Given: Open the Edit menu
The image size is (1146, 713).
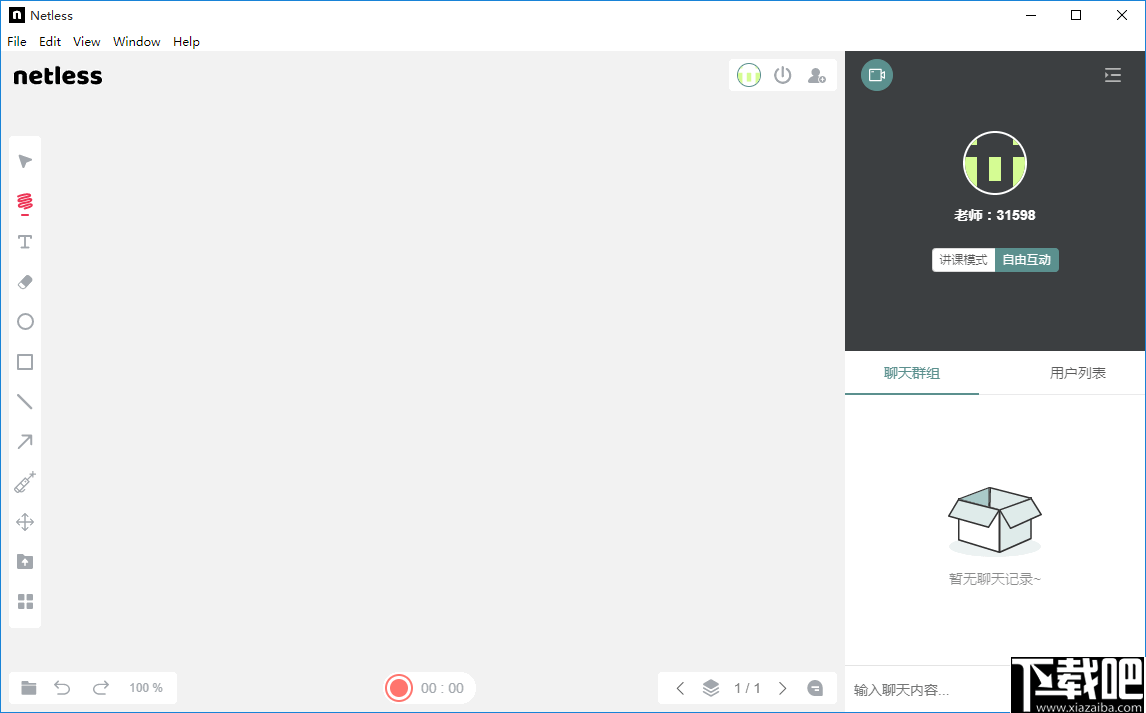Looking at the screenshot, I should tap(50, 42).
